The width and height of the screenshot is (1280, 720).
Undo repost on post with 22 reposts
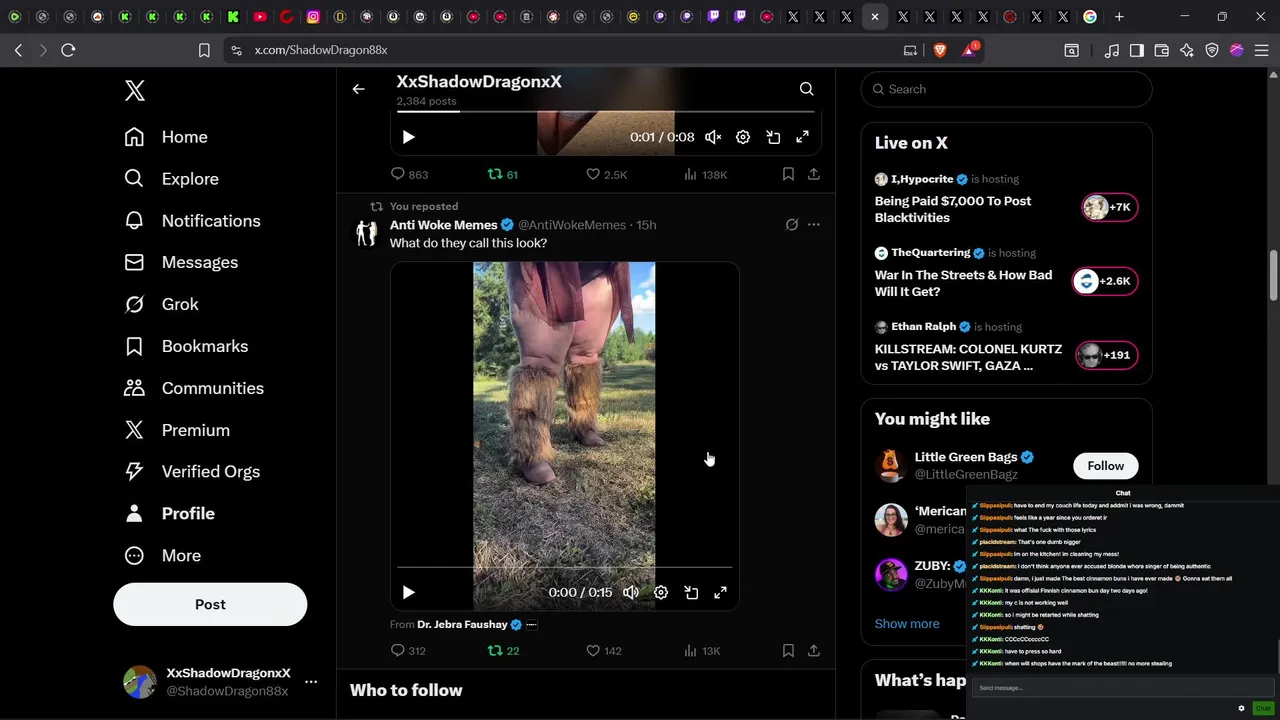[x=502, y=650]
